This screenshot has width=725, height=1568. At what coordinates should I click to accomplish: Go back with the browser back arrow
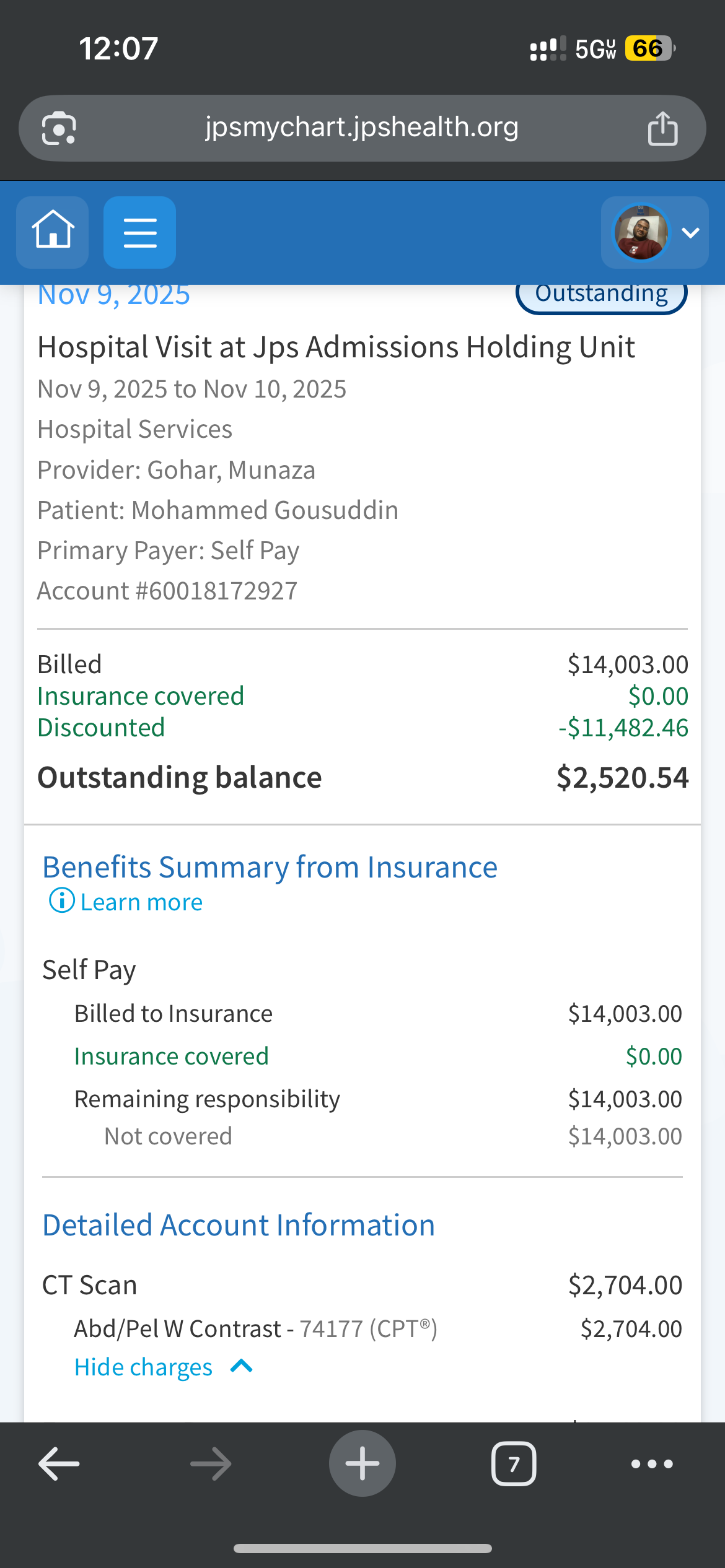59,1464
